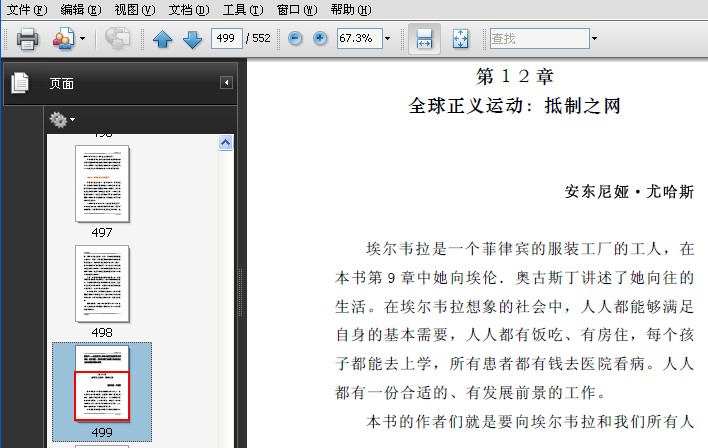Image resolution: width=708 pixels, height=448 pixels.
Task: Open the 查找 search options dropdown
Action: 594,38
